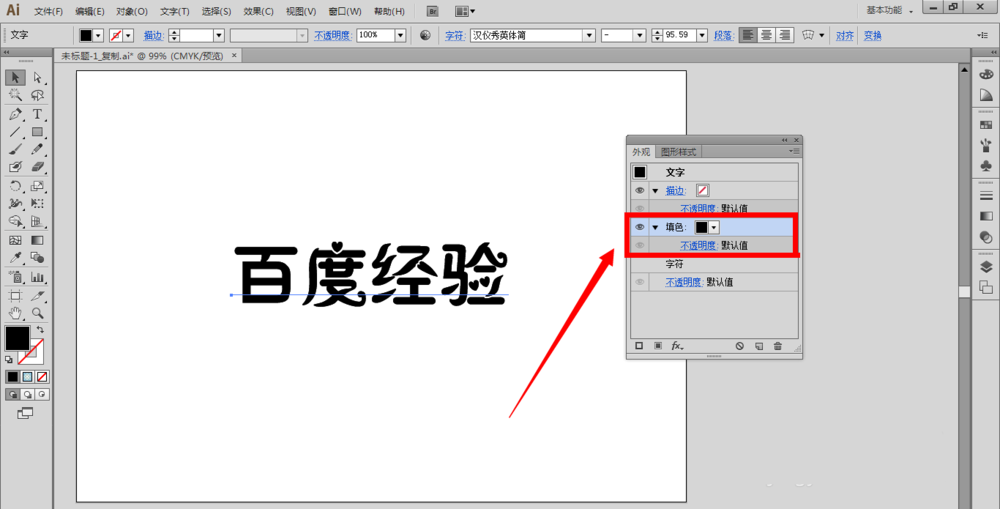The width and height of the screenshot is (1000, 509).
Task: Select the Paintbrush tool
Action: pyautogui.click(x=15, y=149)
